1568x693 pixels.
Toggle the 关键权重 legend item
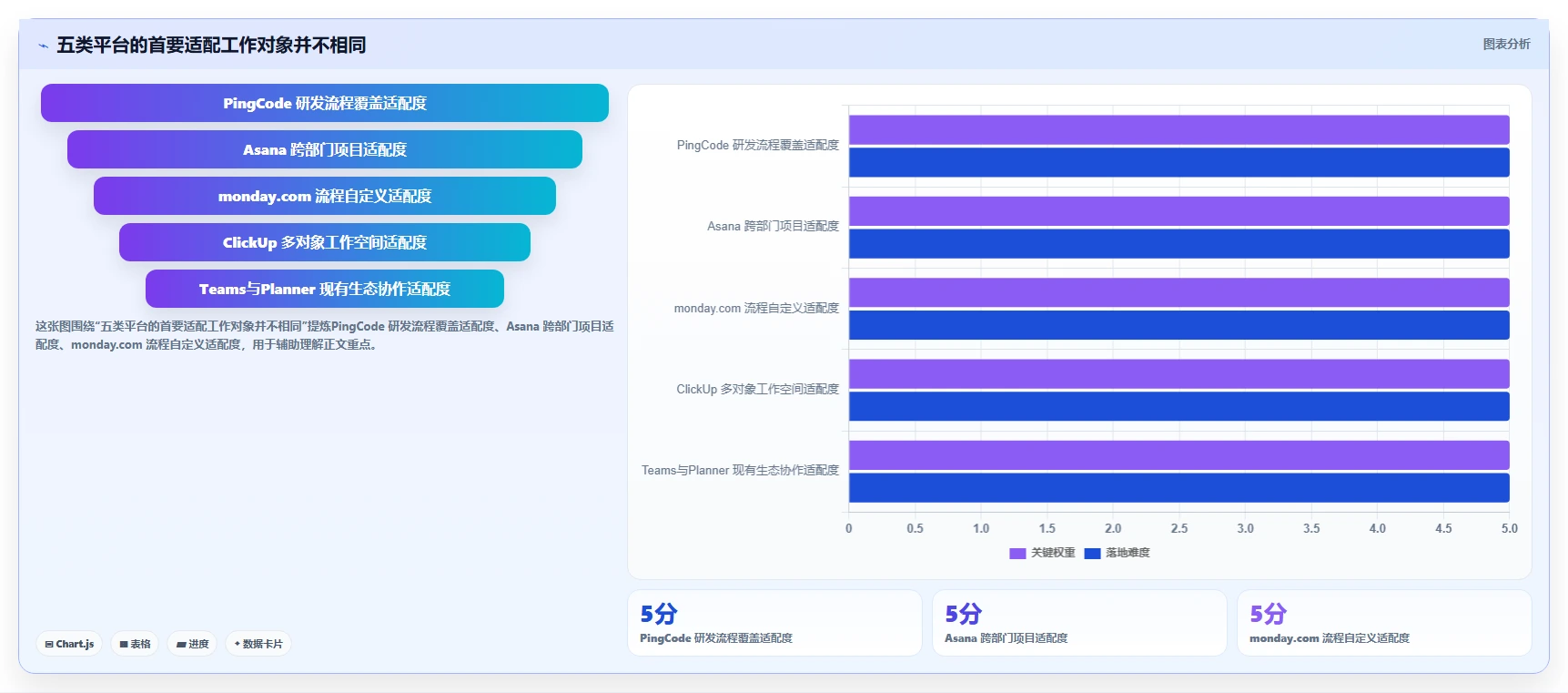pos(1042,553)
